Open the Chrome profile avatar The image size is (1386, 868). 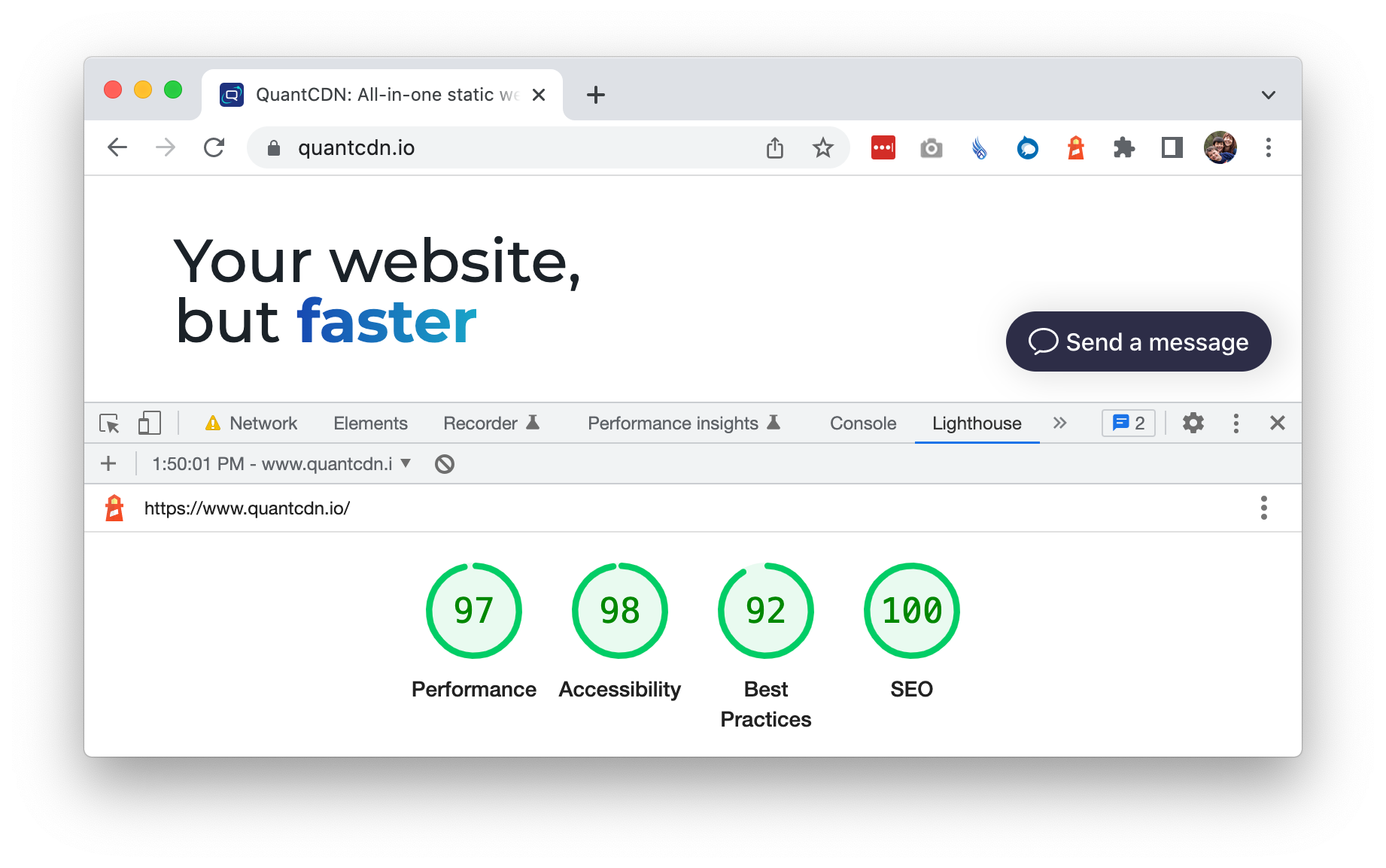pos(1220,147)
